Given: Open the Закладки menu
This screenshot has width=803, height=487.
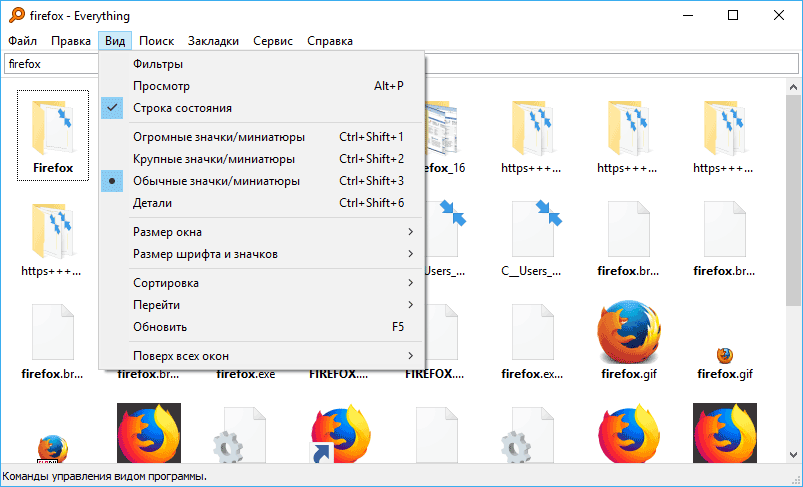Looking at the screenshot, I should (x=213, y=41).
